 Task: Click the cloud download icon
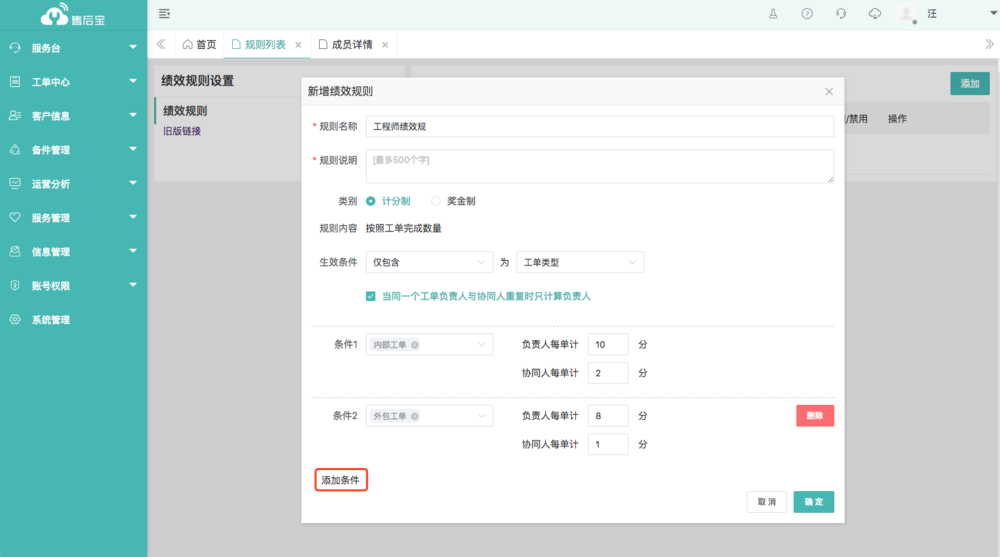tap(874, 13)
